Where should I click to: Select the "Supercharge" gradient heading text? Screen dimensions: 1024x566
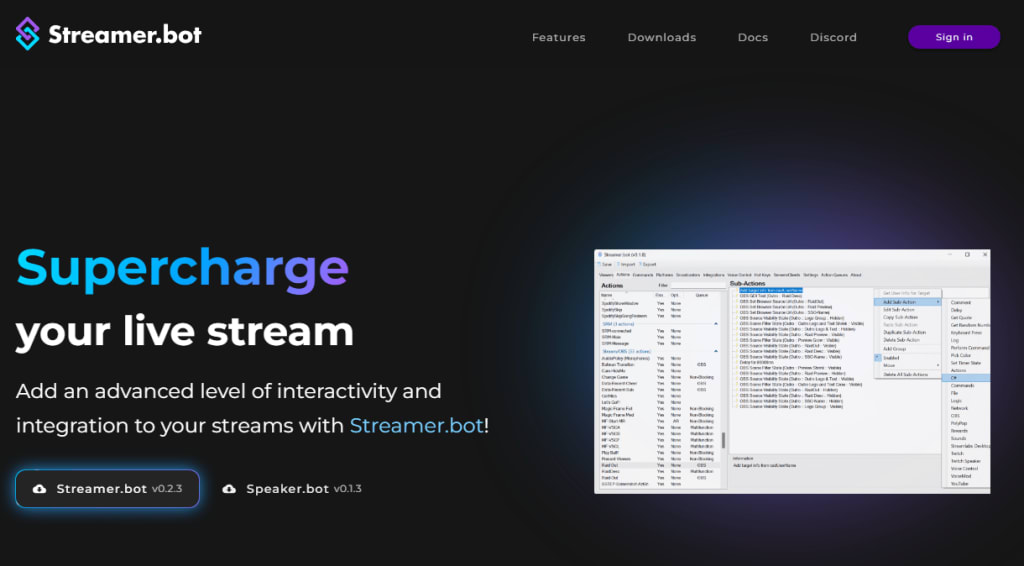(182, 269)
